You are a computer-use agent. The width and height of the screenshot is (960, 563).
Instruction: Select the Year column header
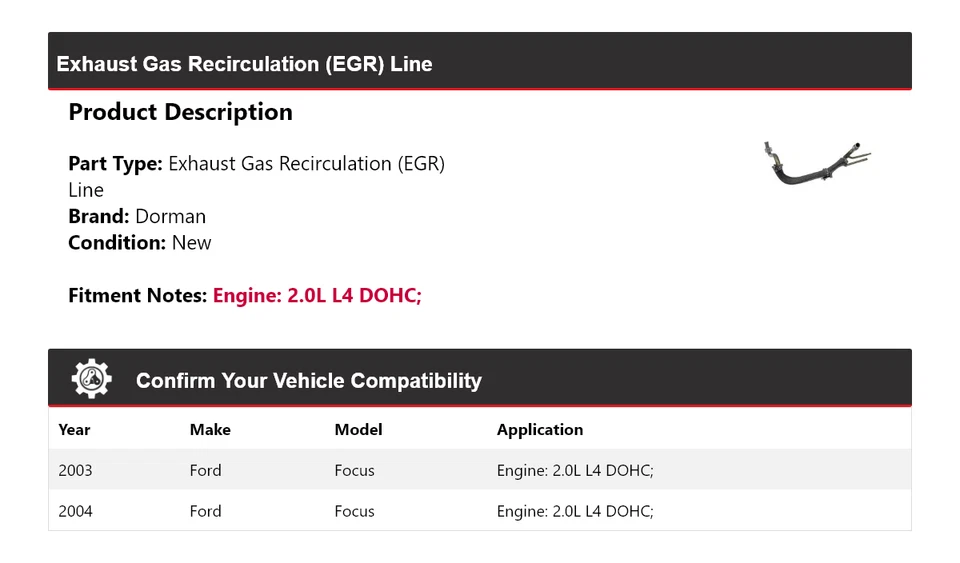click(x=74, y=430)
